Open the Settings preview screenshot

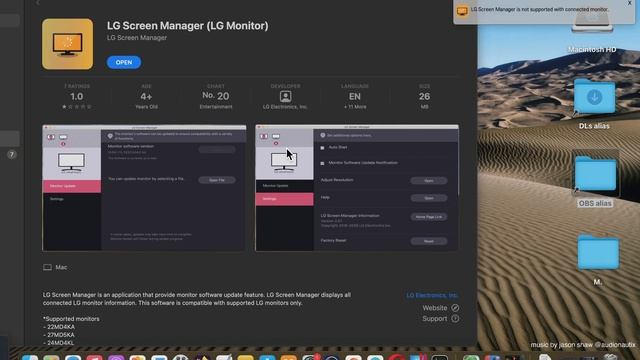(x=357, y=188)
